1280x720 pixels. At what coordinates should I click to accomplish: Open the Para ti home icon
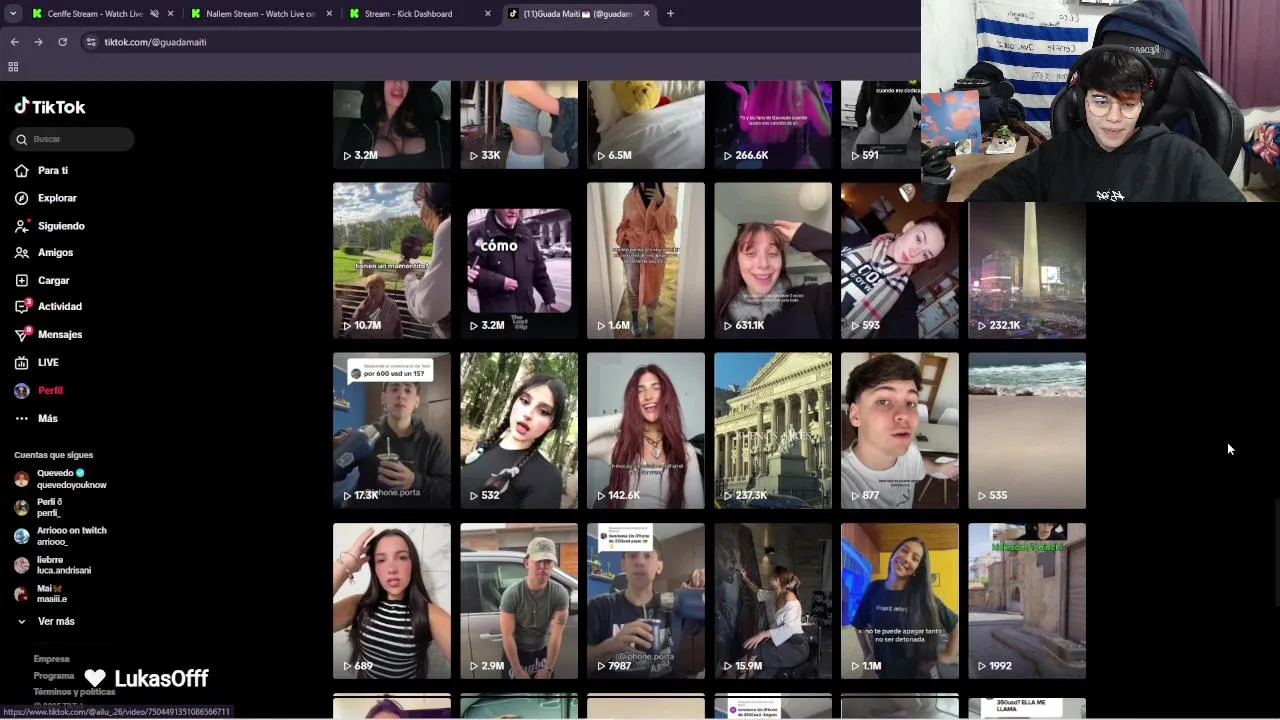22,171
